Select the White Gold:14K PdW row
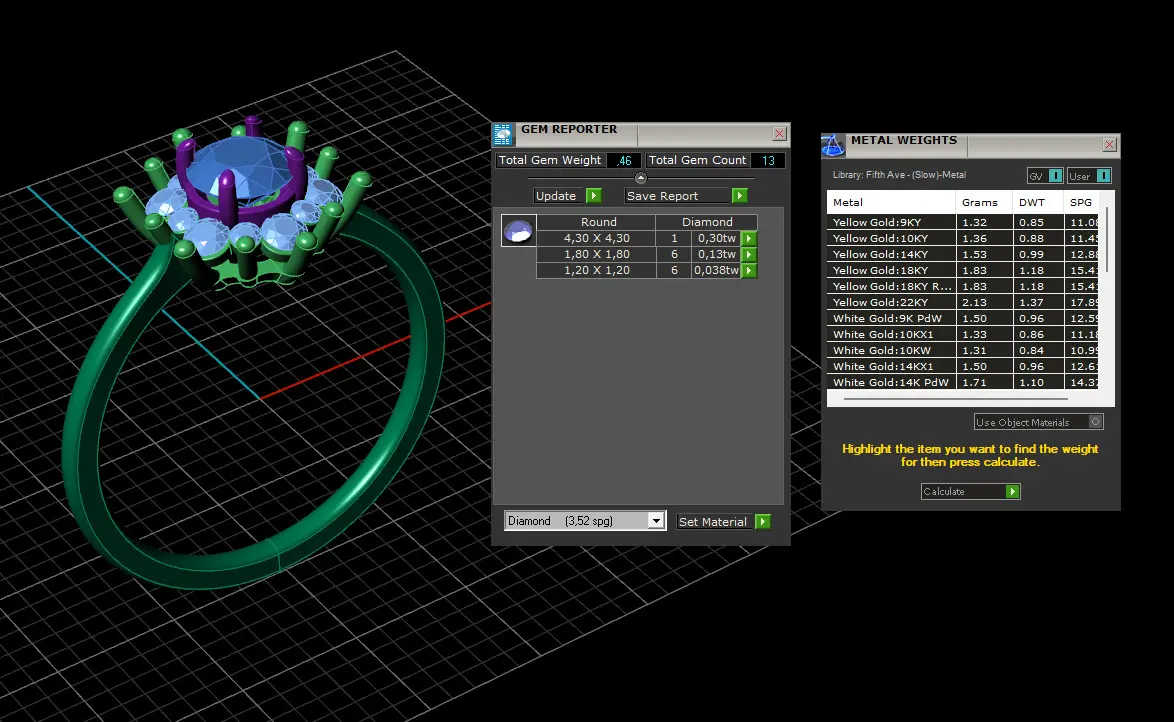Image resolution: width=1174 pixels, height=722 pixels. pos(963,382)
